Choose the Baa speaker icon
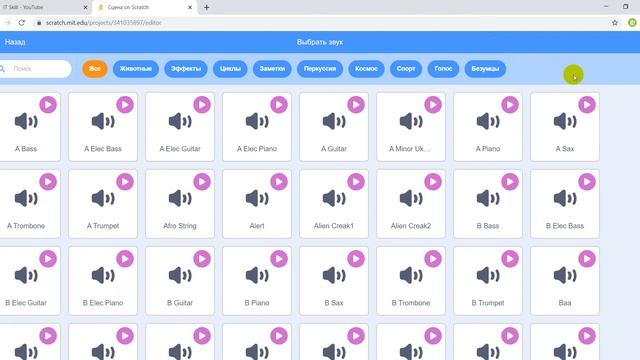This screenshot has width=640, height=360. (565, 276)
